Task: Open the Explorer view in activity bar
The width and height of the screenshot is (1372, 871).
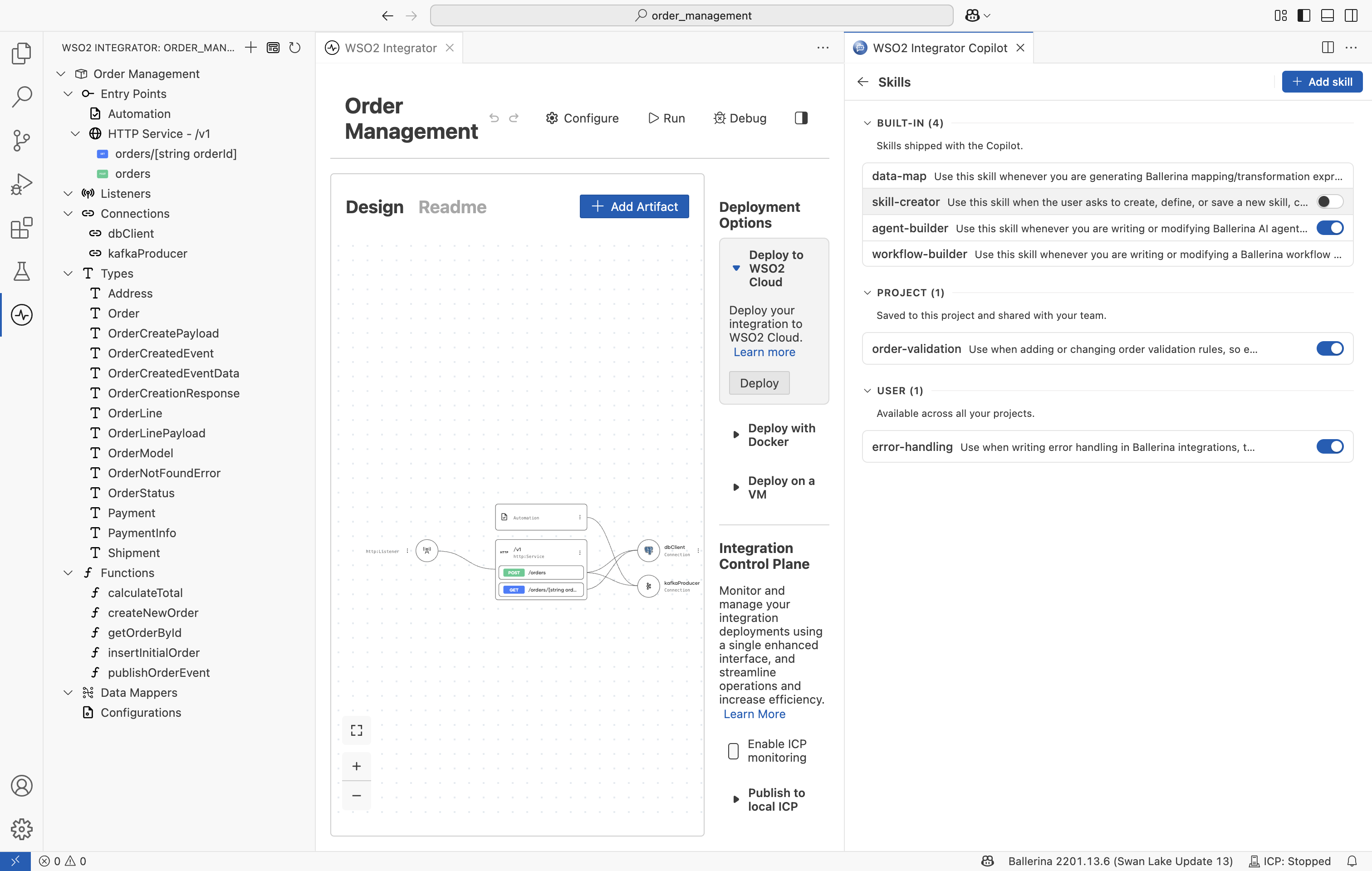Action: tap(21, 54)
